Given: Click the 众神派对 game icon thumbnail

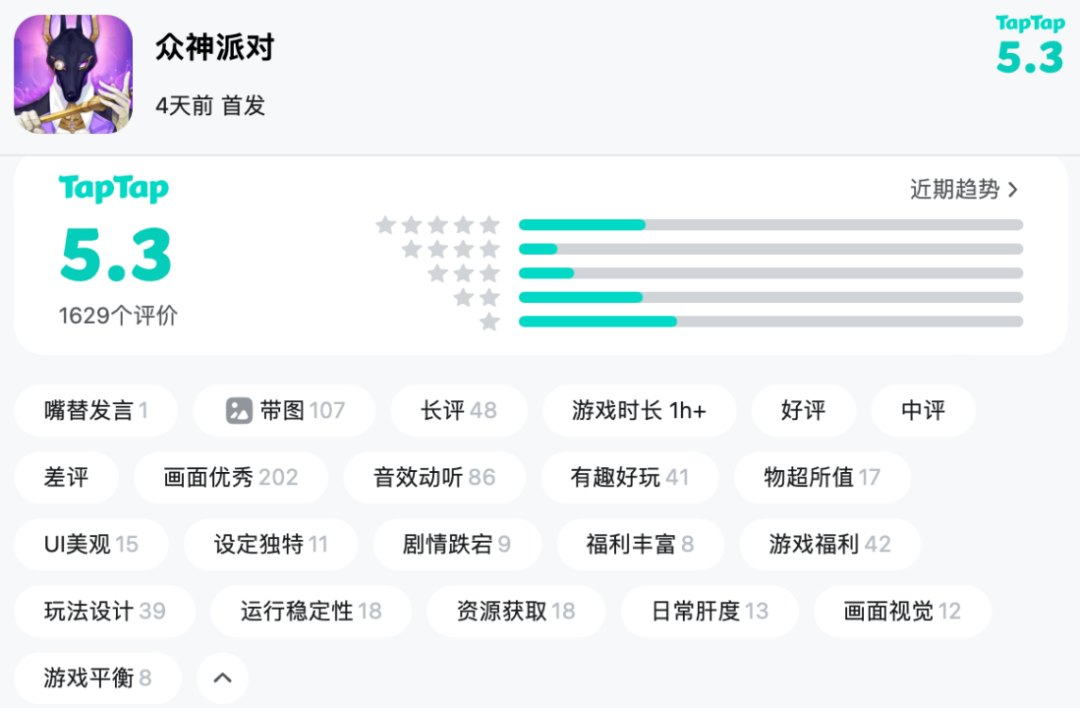Looking at the screenshot, I should point(73,74).
